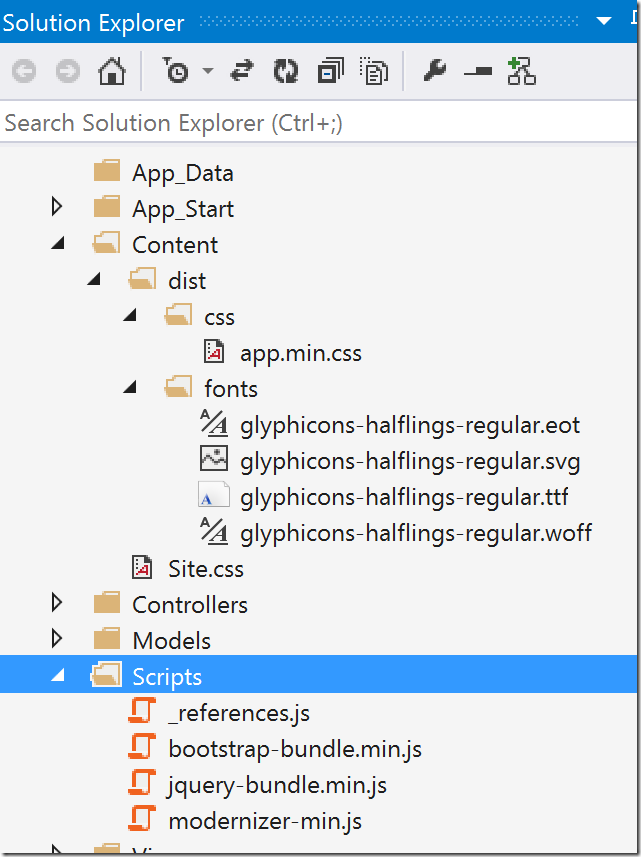Toggle the Preview Selected Items icon
This screenshot has width=641, height=857.
478,72
